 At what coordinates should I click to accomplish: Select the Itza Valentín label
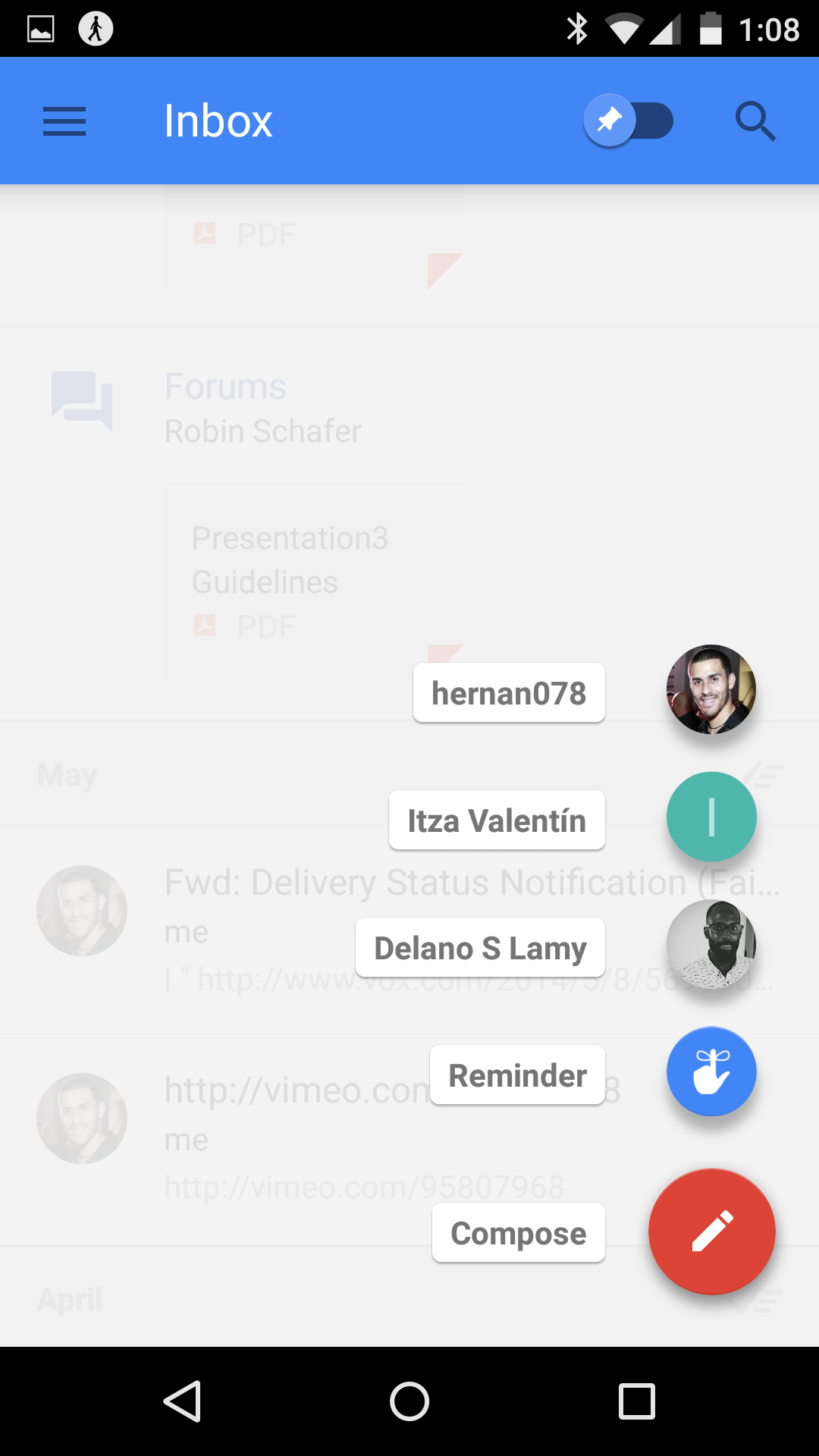click(497, 820)
